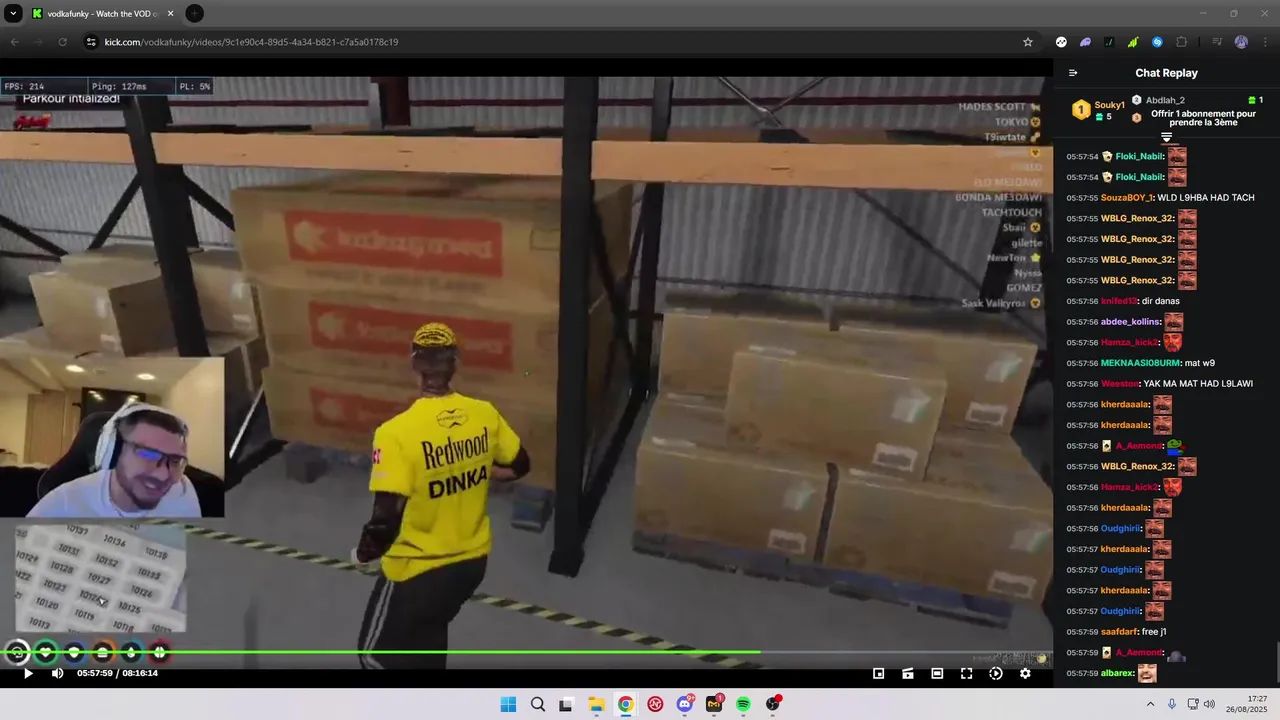Open the Chrome tab search dropdown
The width and height of the screenshot is (1280, 720).
(14, 14)
